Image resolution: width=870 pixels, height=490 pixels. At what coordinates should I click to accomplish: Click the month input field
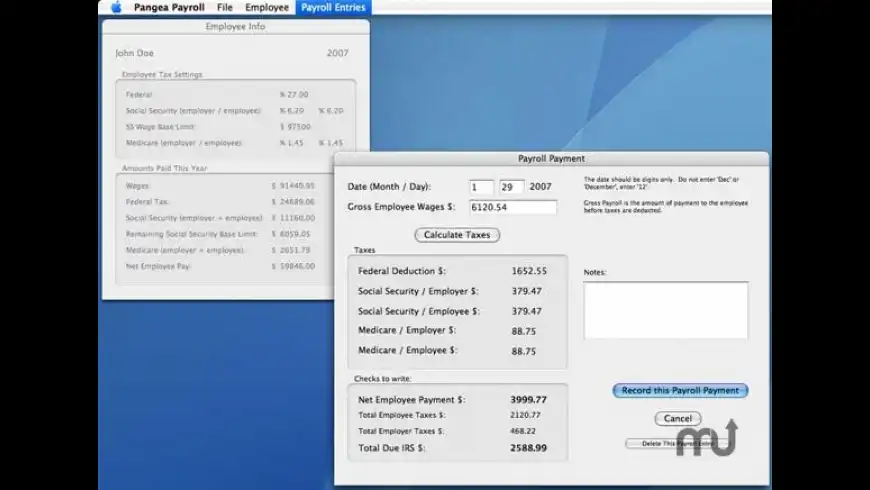481,187
